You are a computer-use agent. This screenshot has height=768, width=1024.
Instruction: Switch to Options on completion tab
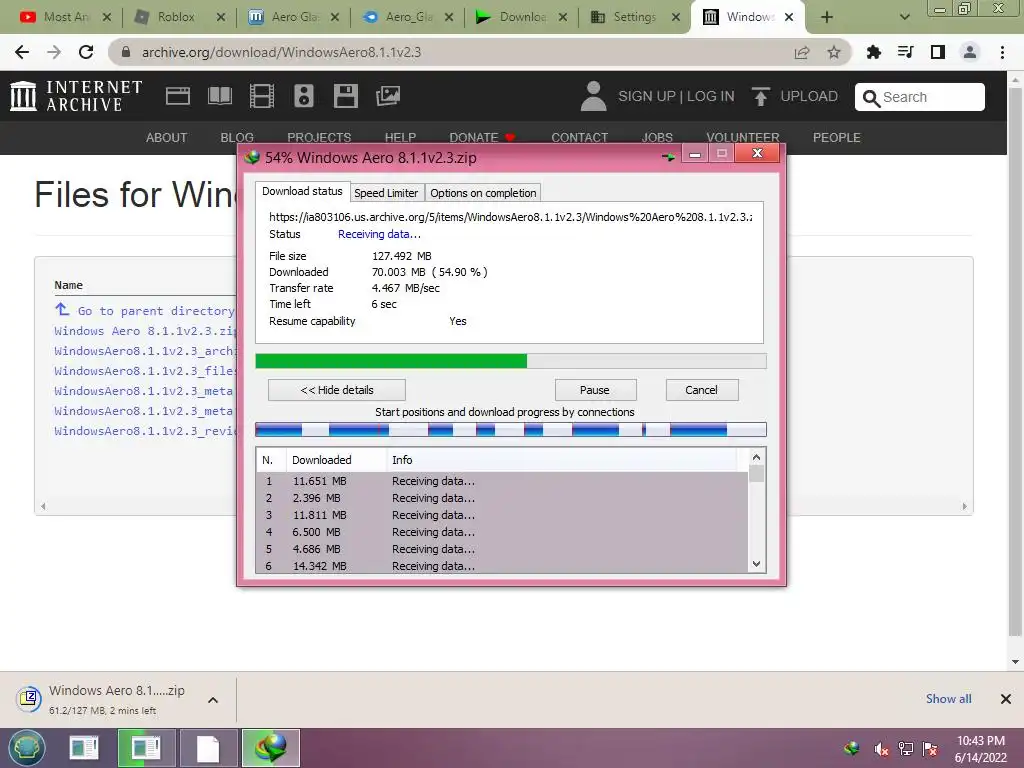pos(483,193)
